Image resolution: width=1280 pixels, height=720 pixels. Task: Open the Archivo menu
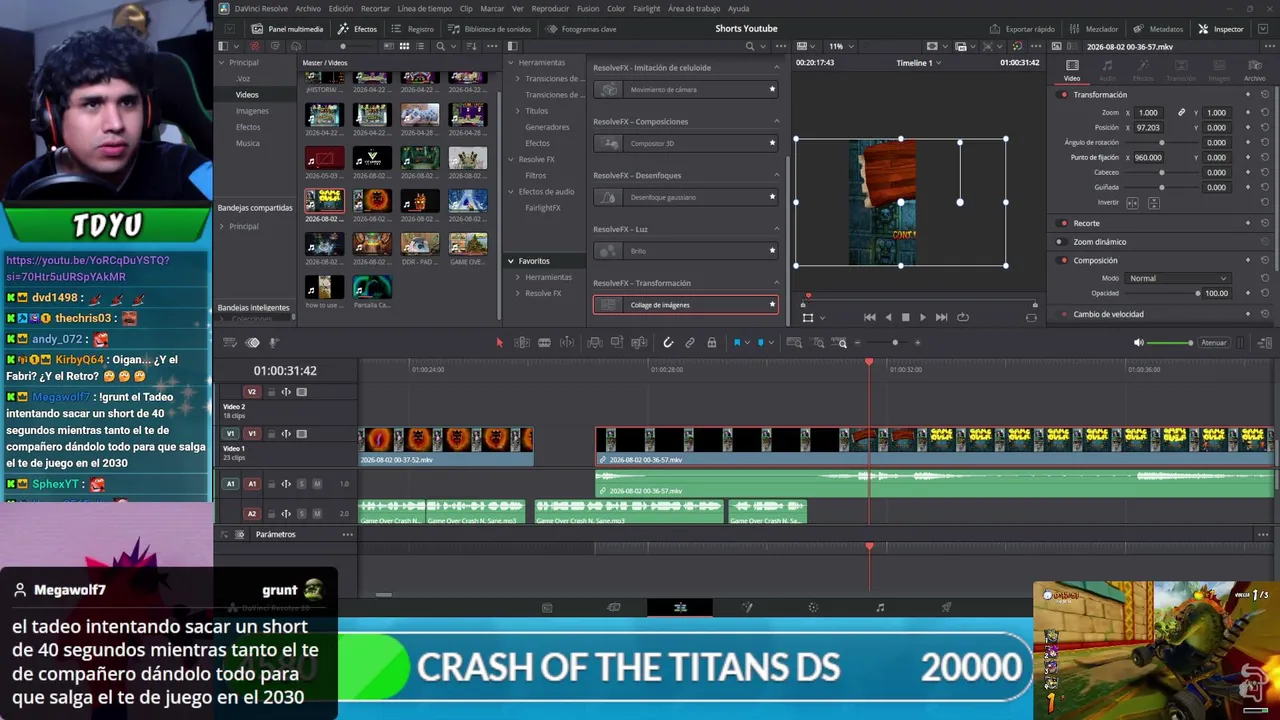pyautogui.click(x=308, y=9)
